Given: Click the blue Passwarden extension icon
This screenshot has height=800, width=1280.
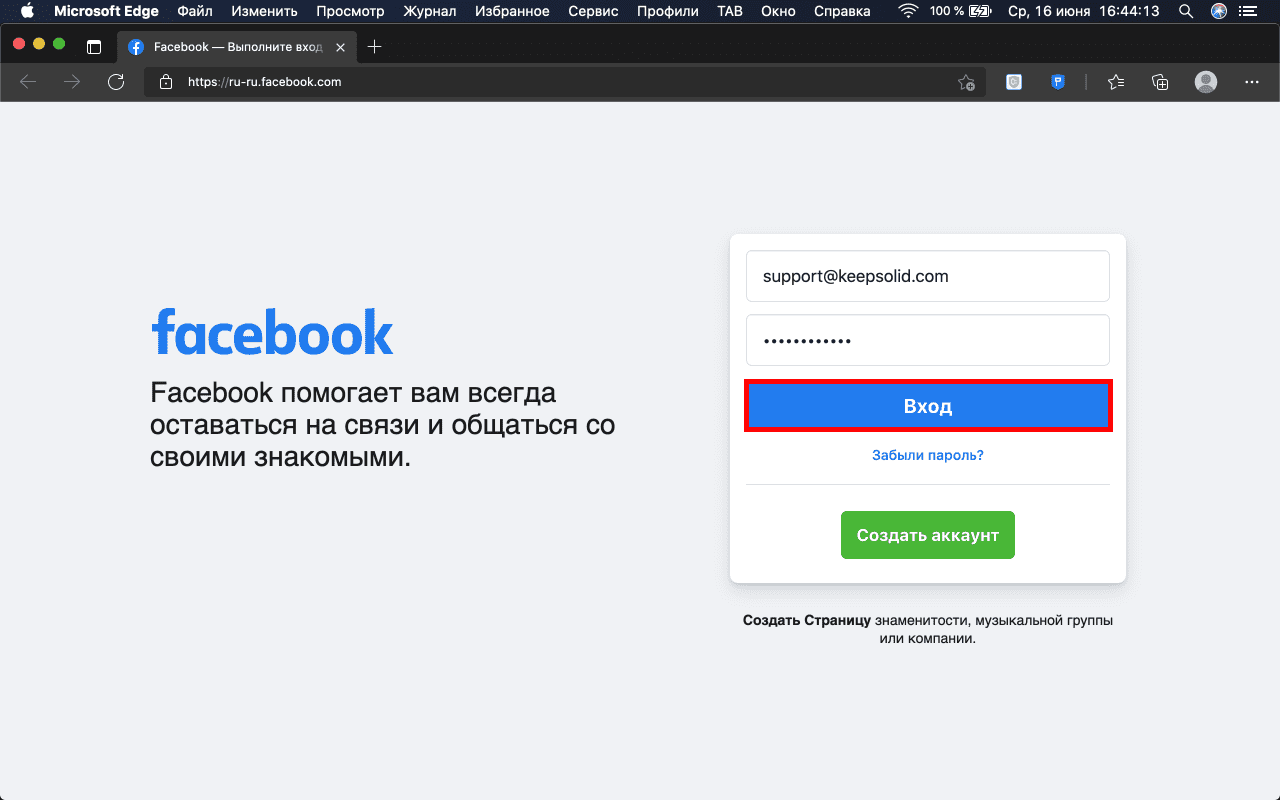Looking at the screenshot, I should 1058,82.
